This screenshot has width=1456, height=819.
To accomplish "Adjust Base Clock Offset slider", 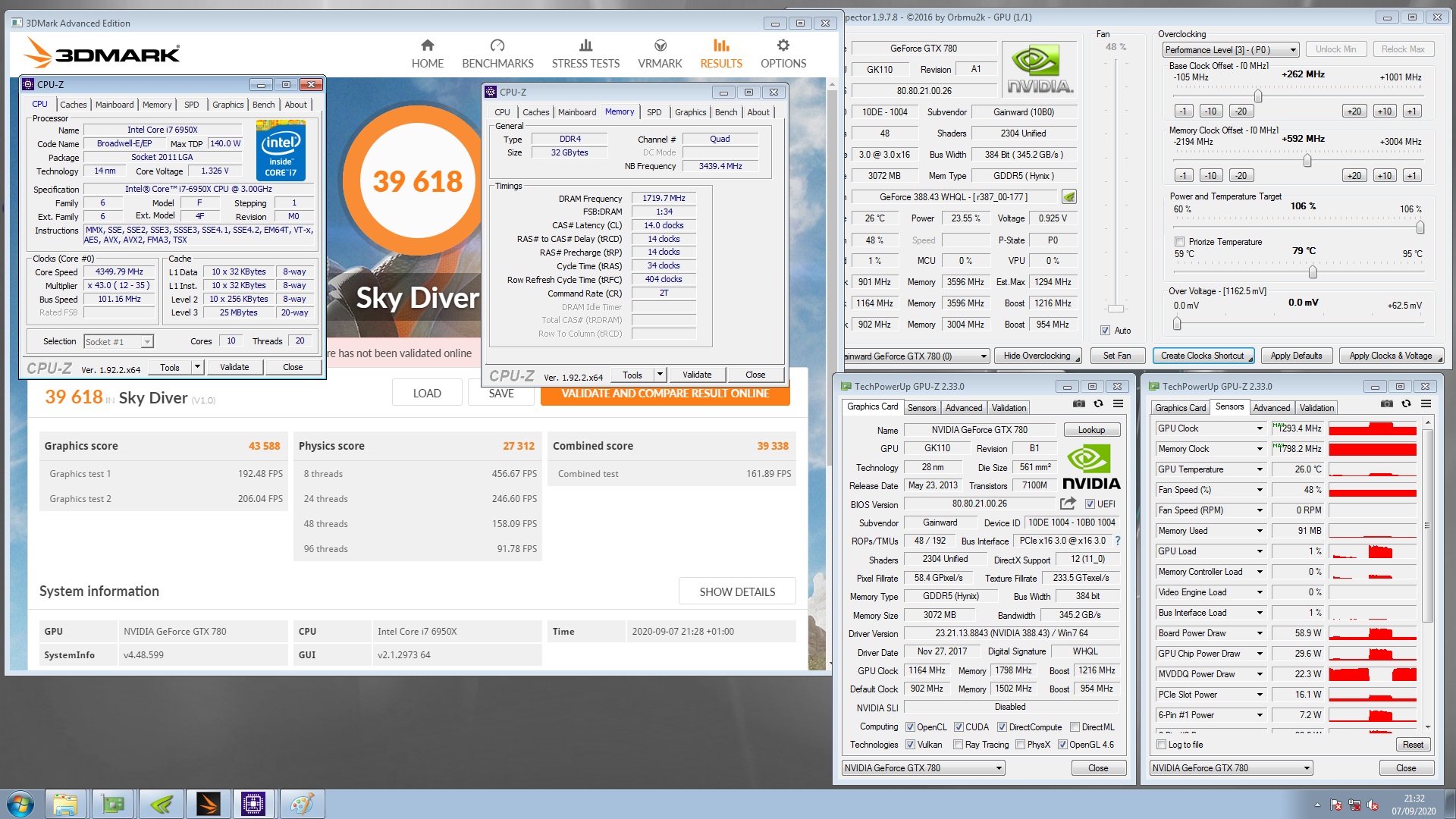I will tap(1258, 96).
